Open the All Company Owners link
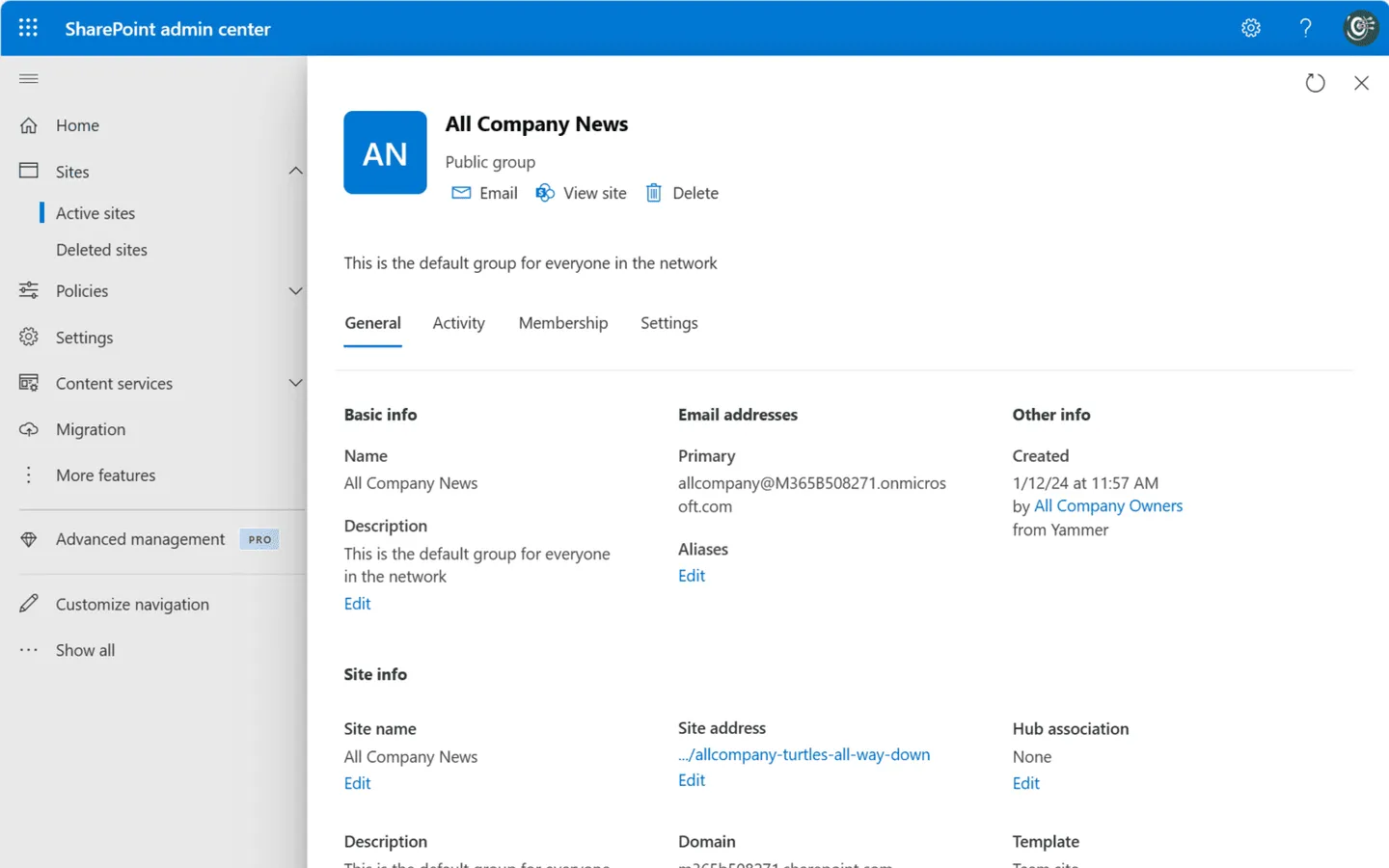This screenshot has width=1389, height=868. tap(1108, 505)
